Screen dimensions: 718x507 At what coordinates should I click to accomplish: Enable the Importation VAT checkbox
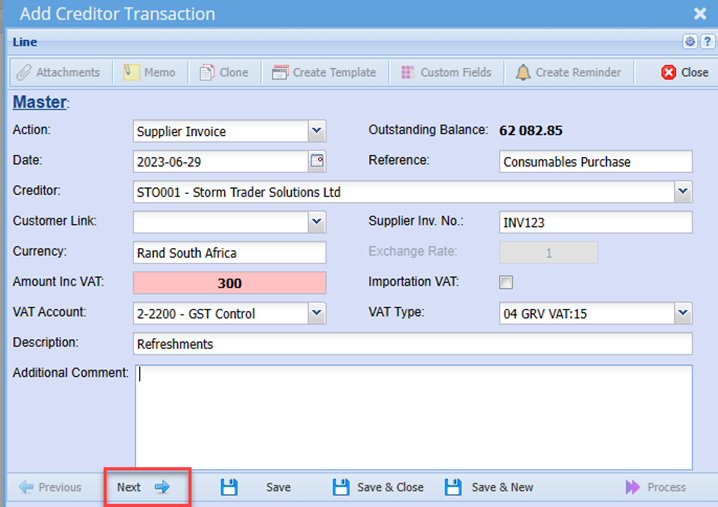506,282
